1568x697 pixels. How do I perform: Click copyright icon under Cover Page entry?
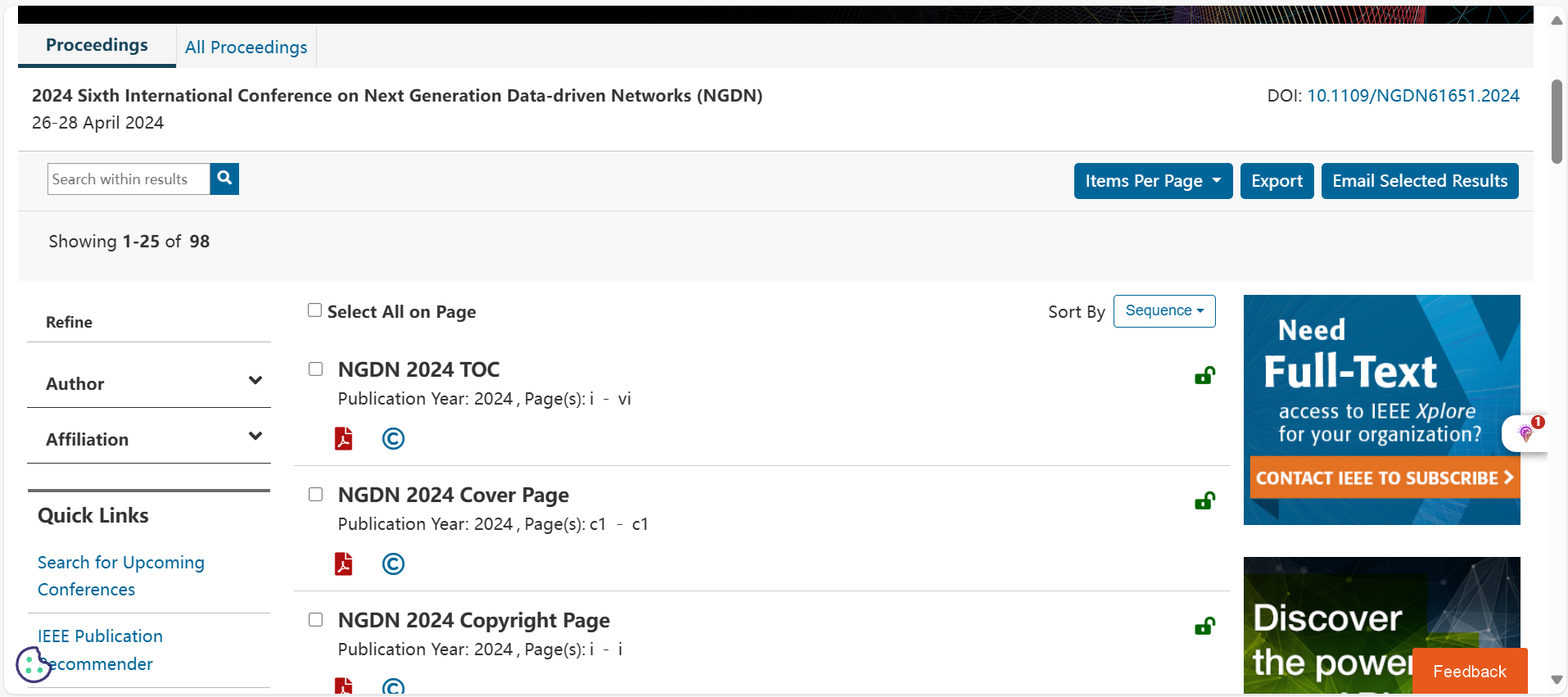tap(393, 564)
